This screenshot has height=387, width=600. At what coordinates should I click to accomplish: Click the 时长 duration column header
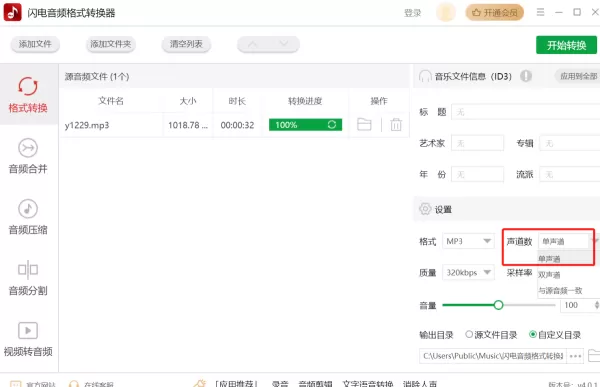pyautogui.click(x=237, y=101)
